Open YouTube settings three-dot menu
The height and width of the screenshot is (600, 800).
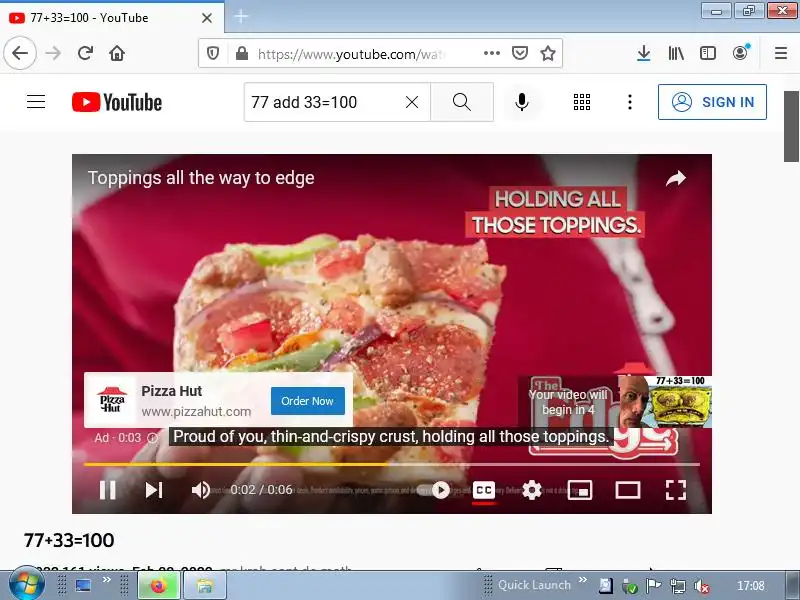630,102
